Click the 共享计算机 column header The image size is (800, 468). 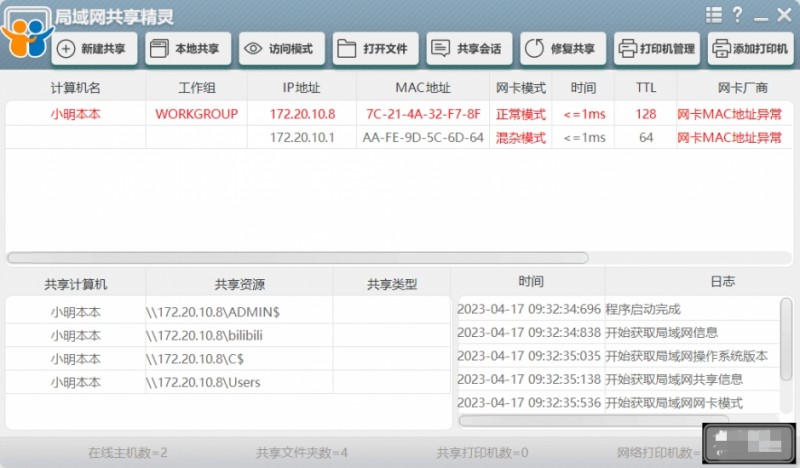point(76,284)
